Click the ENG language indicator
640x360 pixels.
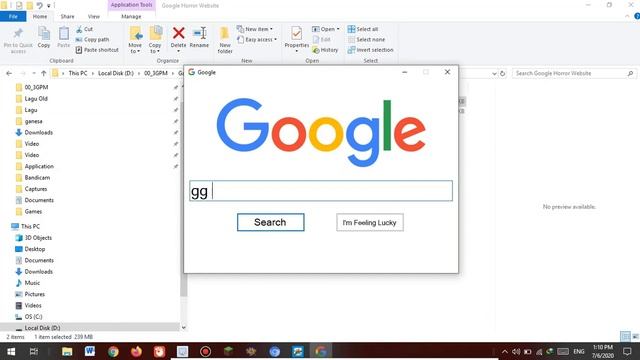click(x=579, y=351)
